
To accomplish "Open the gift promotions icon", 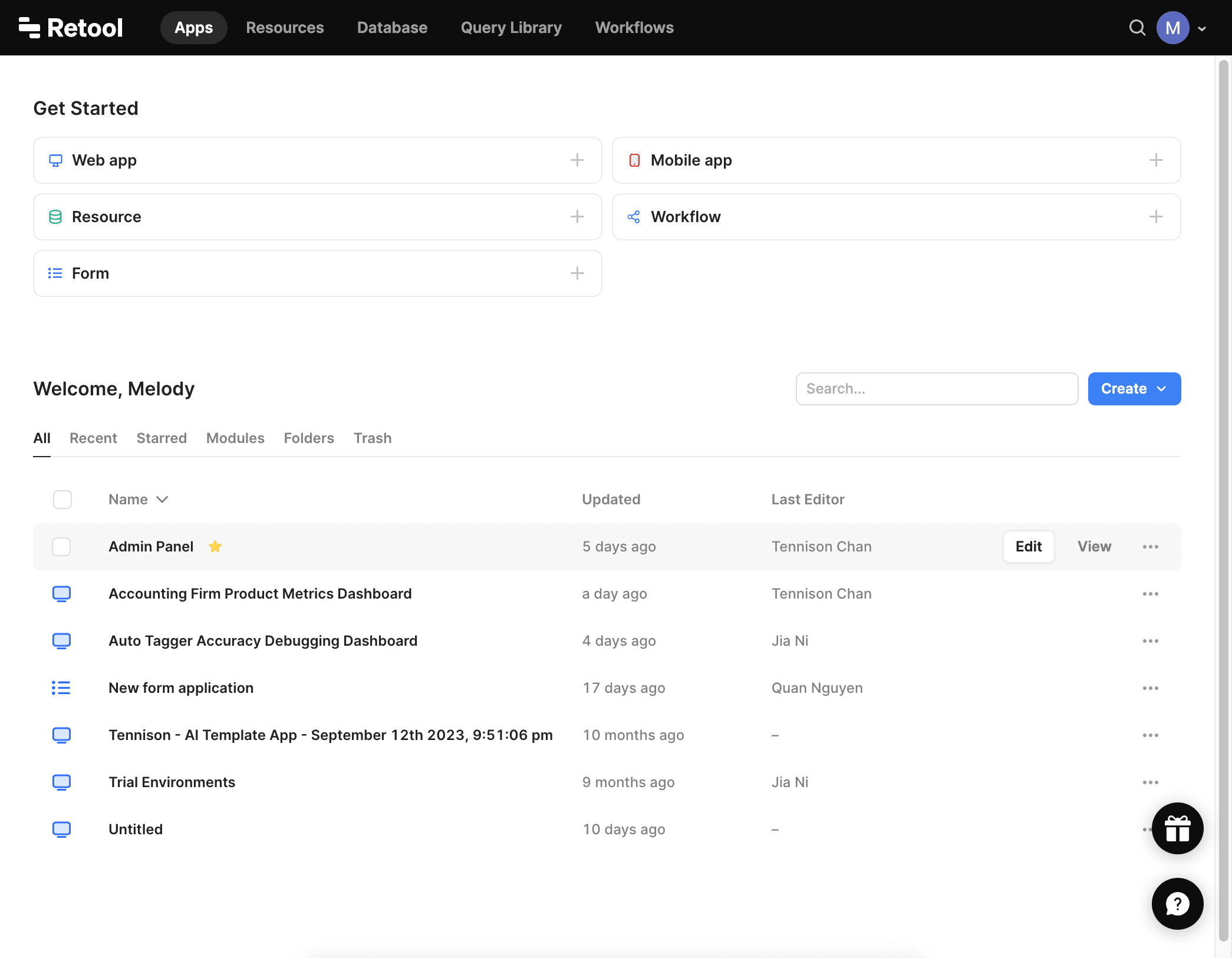I will pos(1177,828).
